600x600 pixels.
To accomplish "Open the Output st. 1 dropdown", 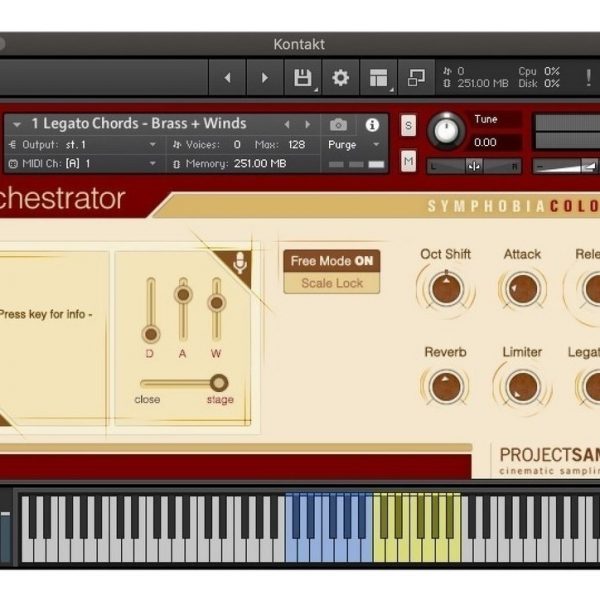I will pyautogui.click(x=152, y=145).
